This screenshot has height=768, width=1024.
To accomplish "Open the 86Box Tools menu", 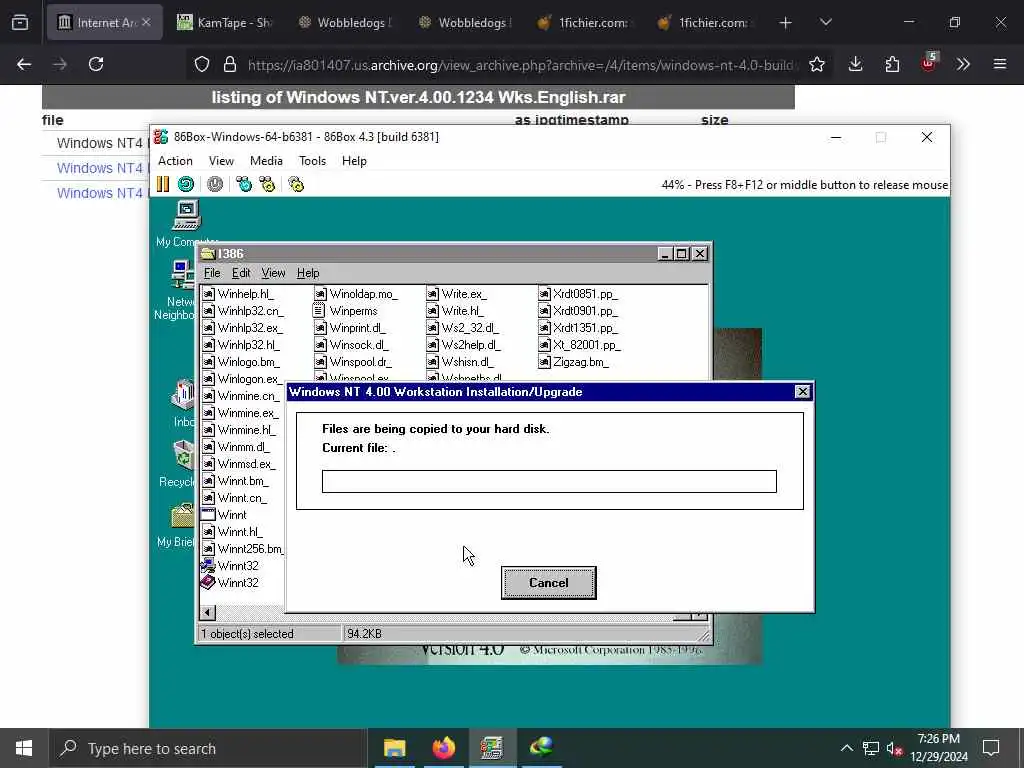I will (312, 161).
